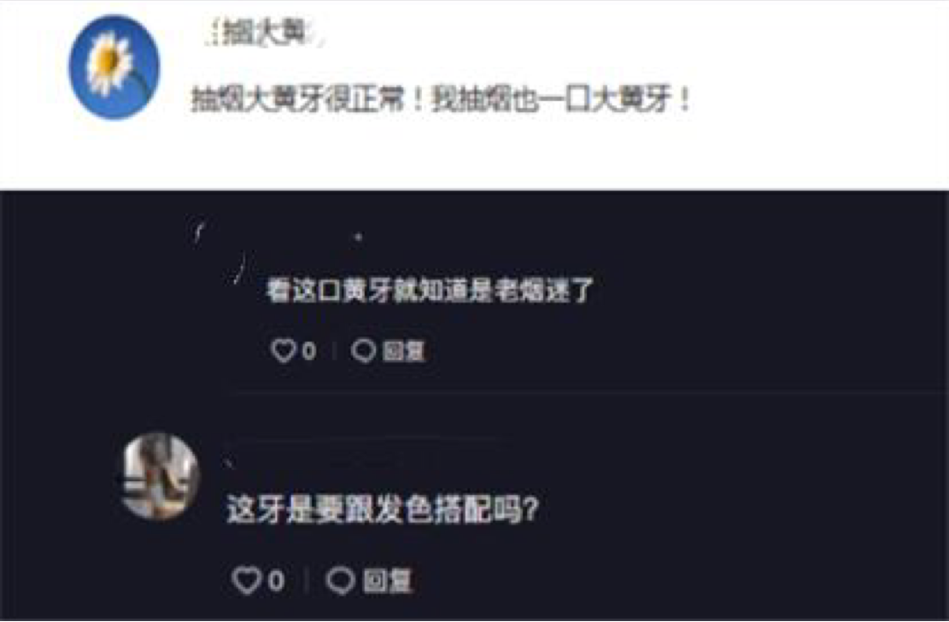Select the comment 看这口黄牙就知道是老烟迷了
The width and height of the screenshot is (949, 622).
pyautogui.click(x=430, y=290)
